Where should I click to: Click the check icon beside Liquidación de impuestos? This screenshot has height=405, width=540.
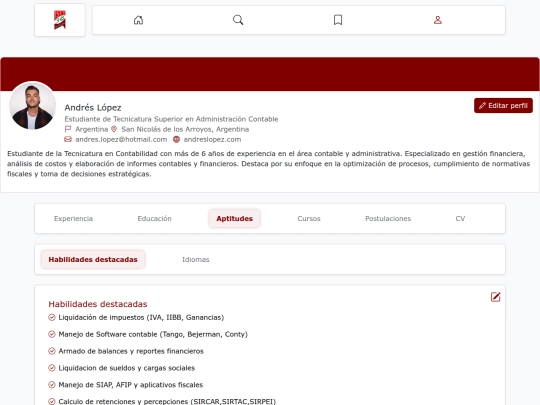pyautogui.click(x=52, y=317)
